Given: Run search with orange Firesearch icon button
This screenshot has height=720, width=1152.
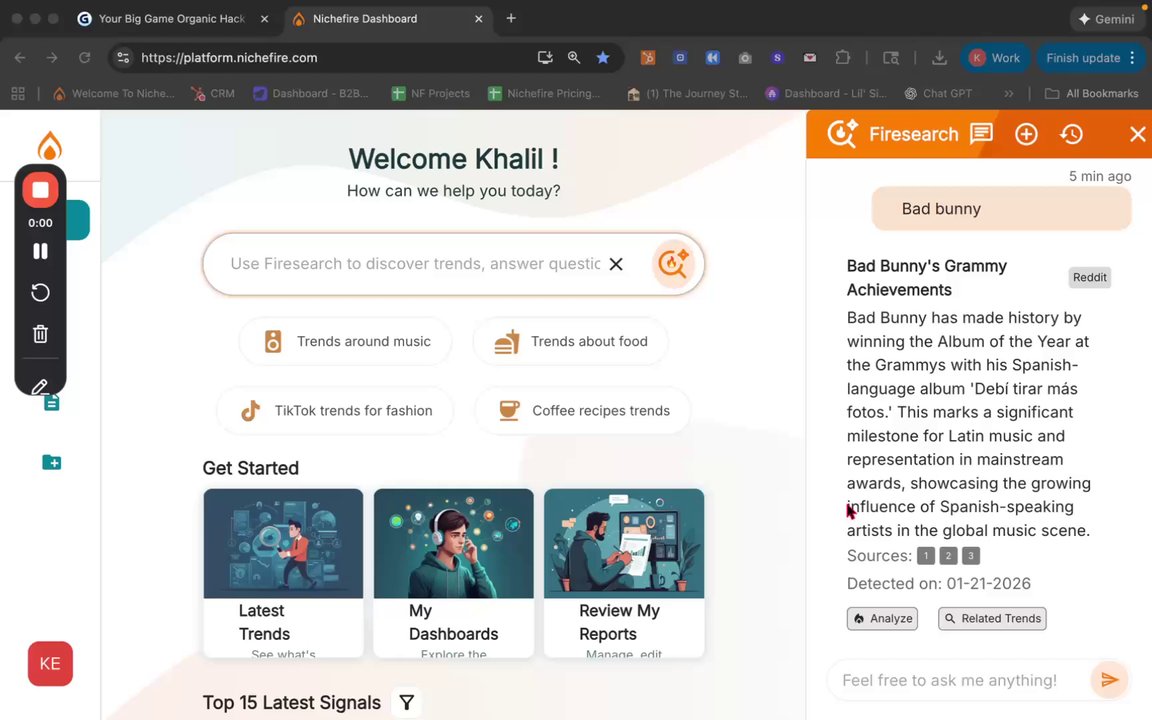Looking at the screenshot, I should (x=673, y=264).
